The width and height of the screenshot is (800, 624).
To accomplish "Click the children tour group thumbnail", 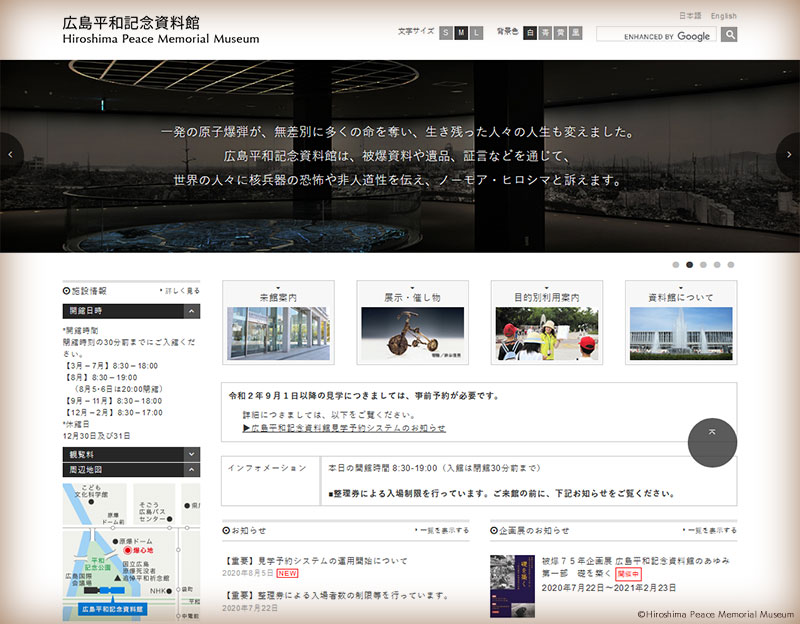I will (x=546, y=333).
